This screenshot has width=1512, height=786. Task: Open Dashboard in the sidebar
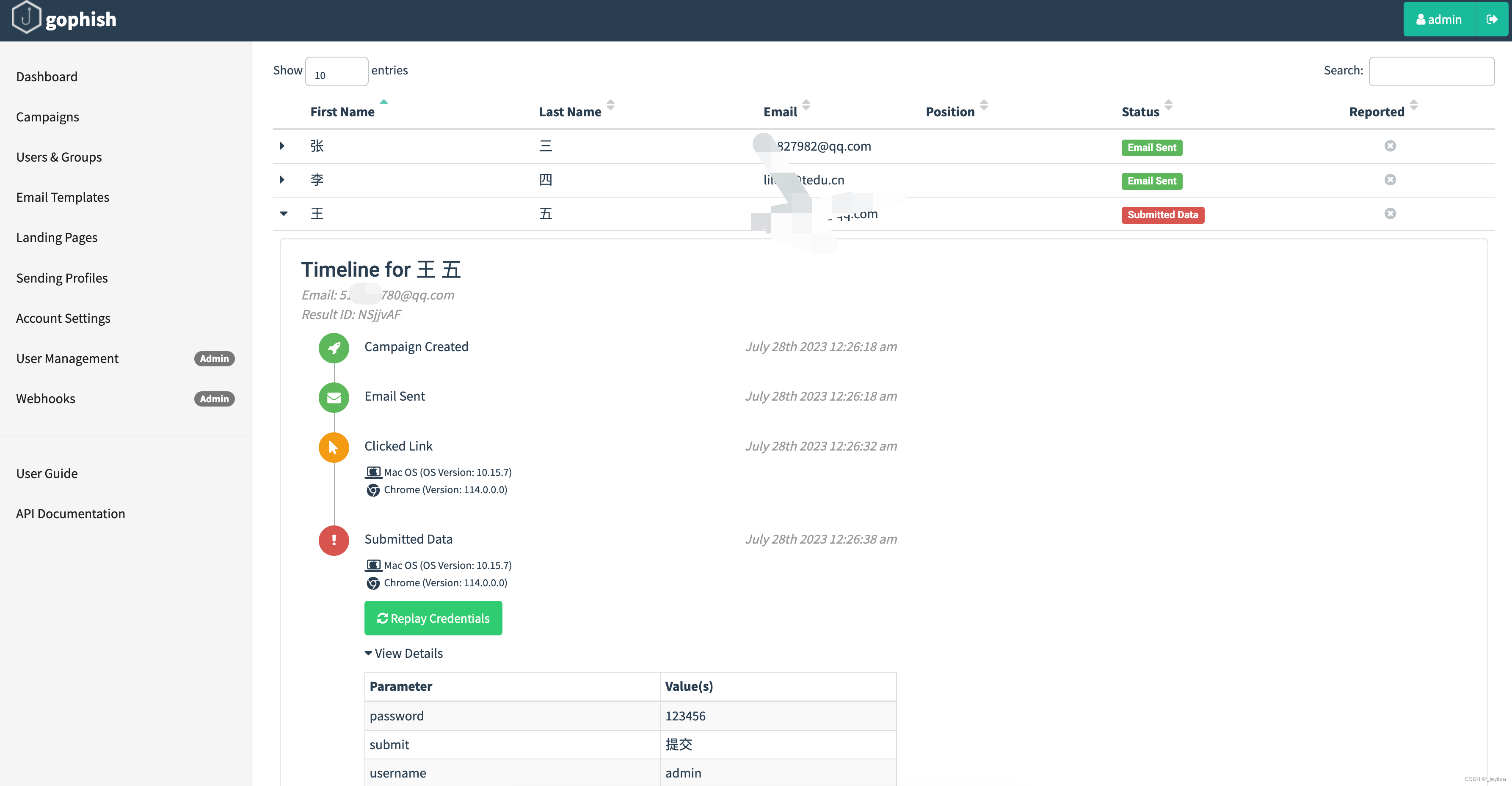tap(47, 77)
